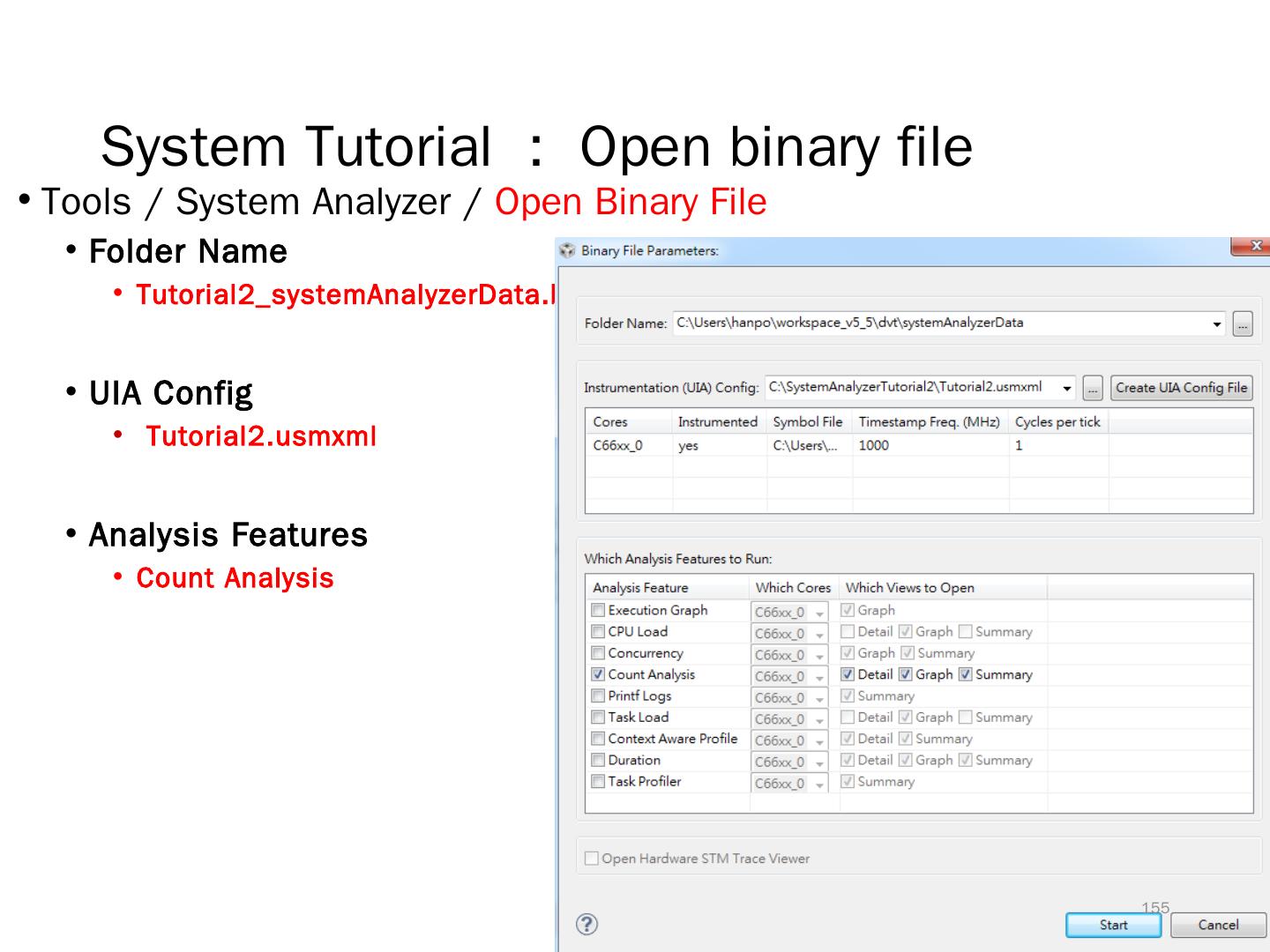Viewport: 1270px width, 952px height.
Task: Select the C66xx_0 row in cores table
Action: tap(618, 445)
